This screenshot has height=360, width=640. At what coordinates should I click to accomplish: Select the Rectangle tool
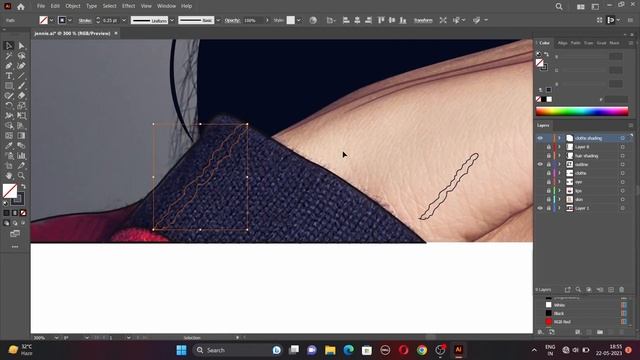9,86
